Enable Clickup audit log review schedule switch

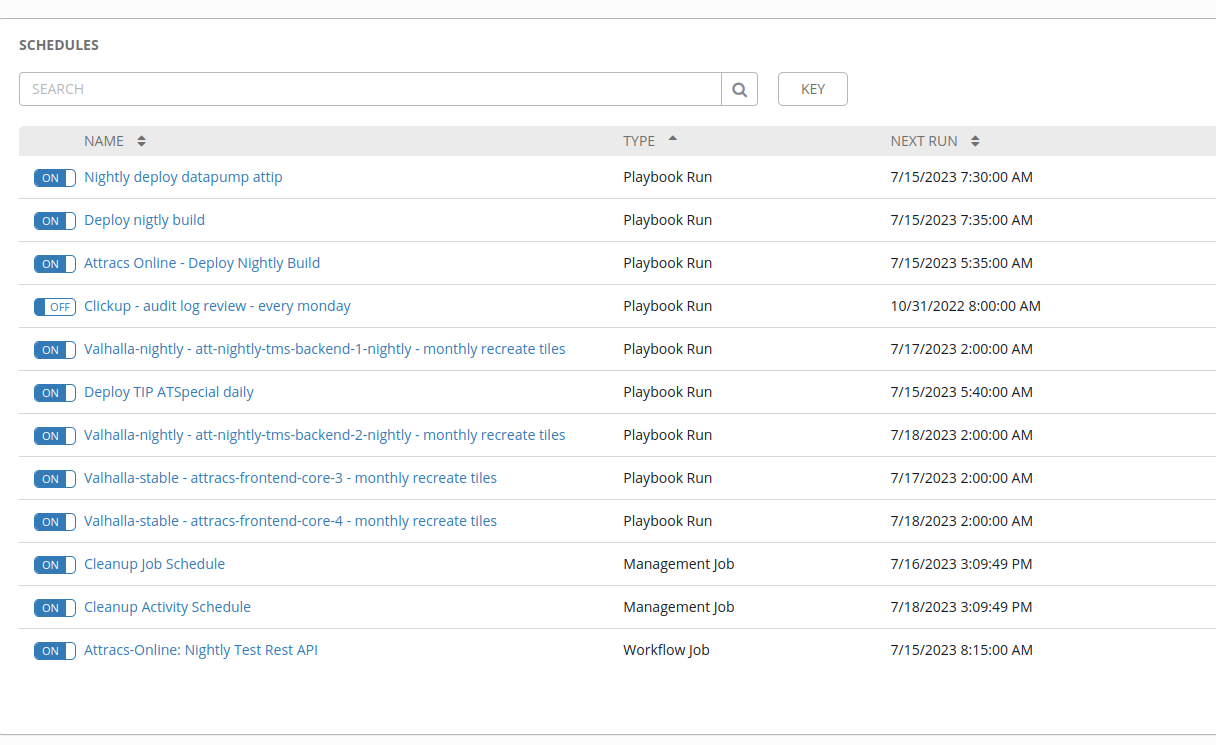(x=55, y=307)
